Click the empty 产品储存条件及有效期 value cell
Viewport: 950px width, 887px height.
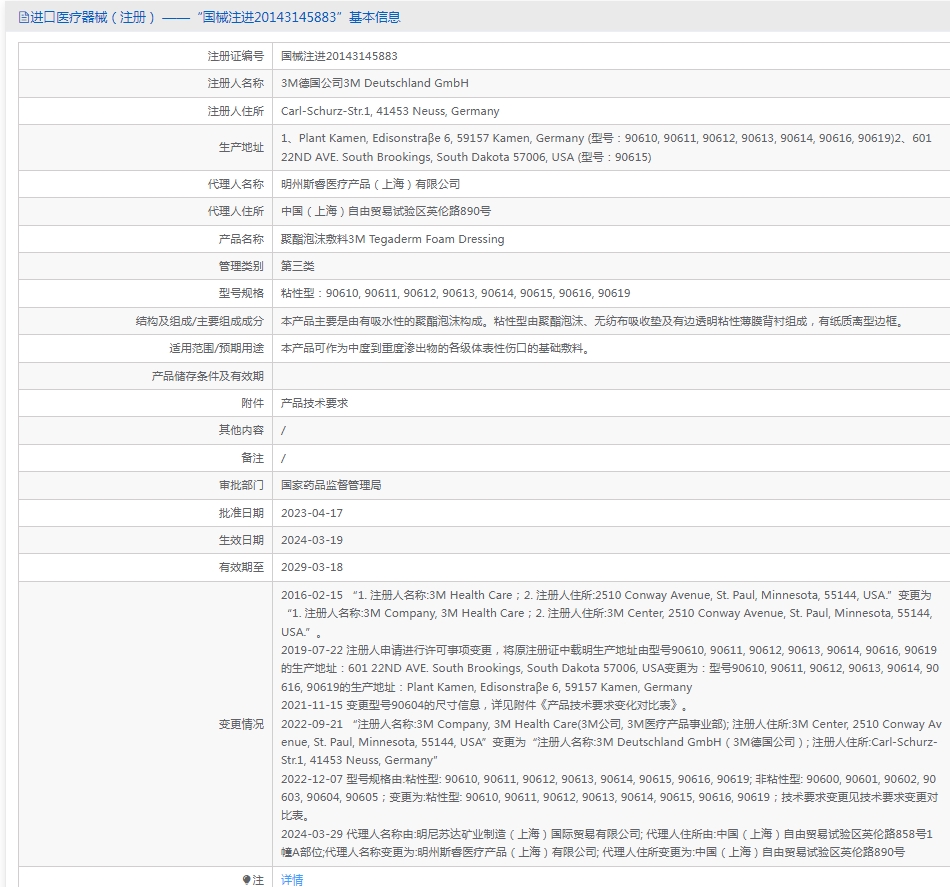tap(611, 376)
